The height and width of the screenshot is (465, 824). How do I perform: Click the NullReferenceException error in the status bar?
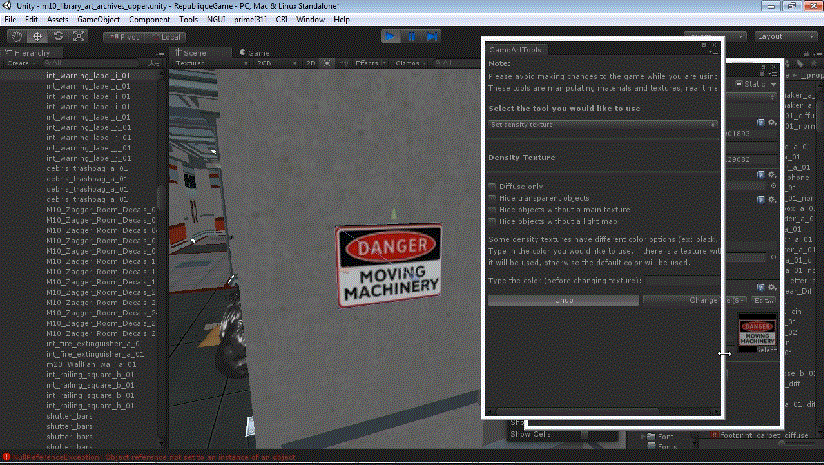154,457
